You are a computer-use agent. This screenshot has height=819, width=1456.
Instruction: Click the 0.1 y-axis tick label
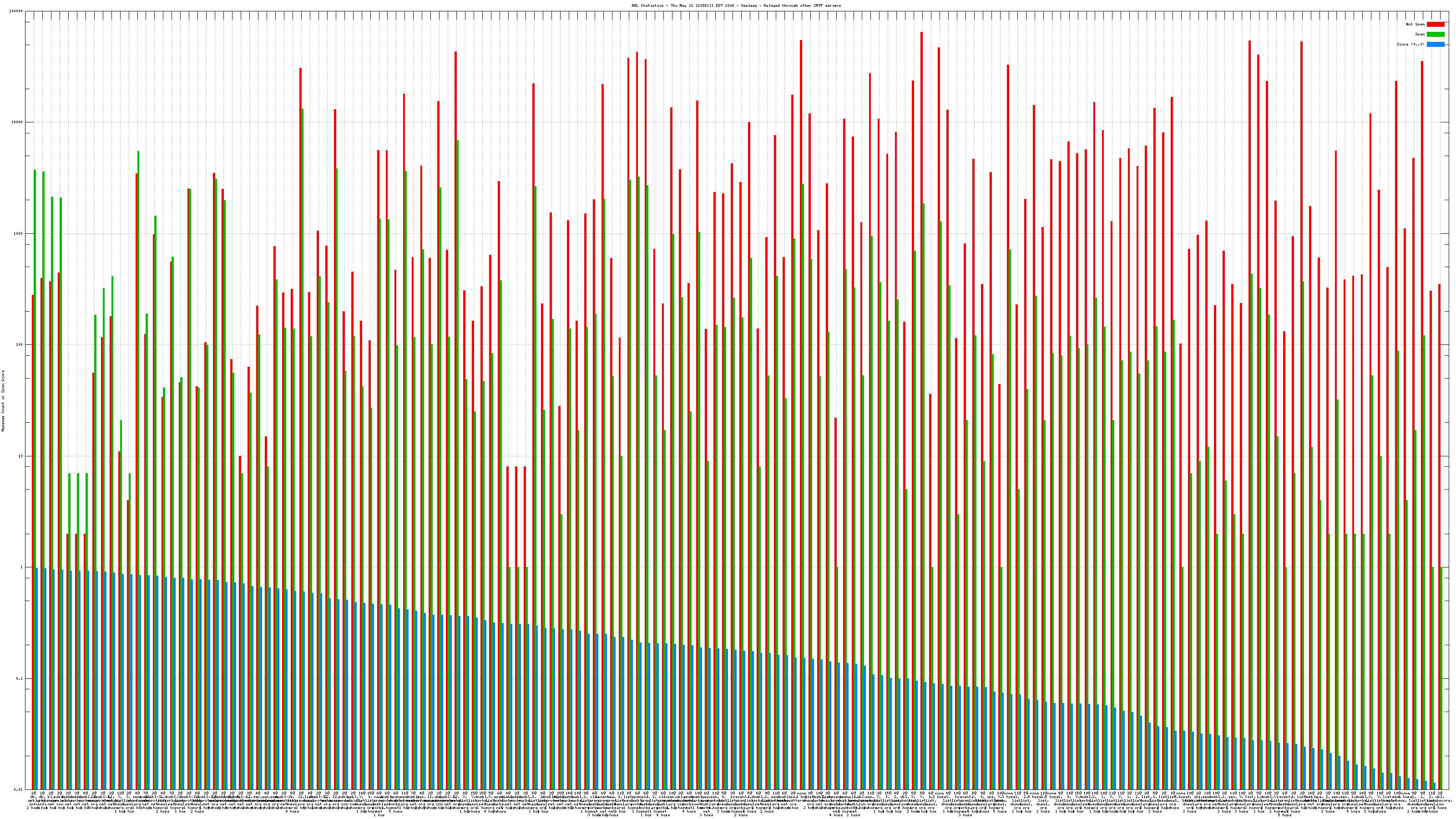click(x=20, y=679)
